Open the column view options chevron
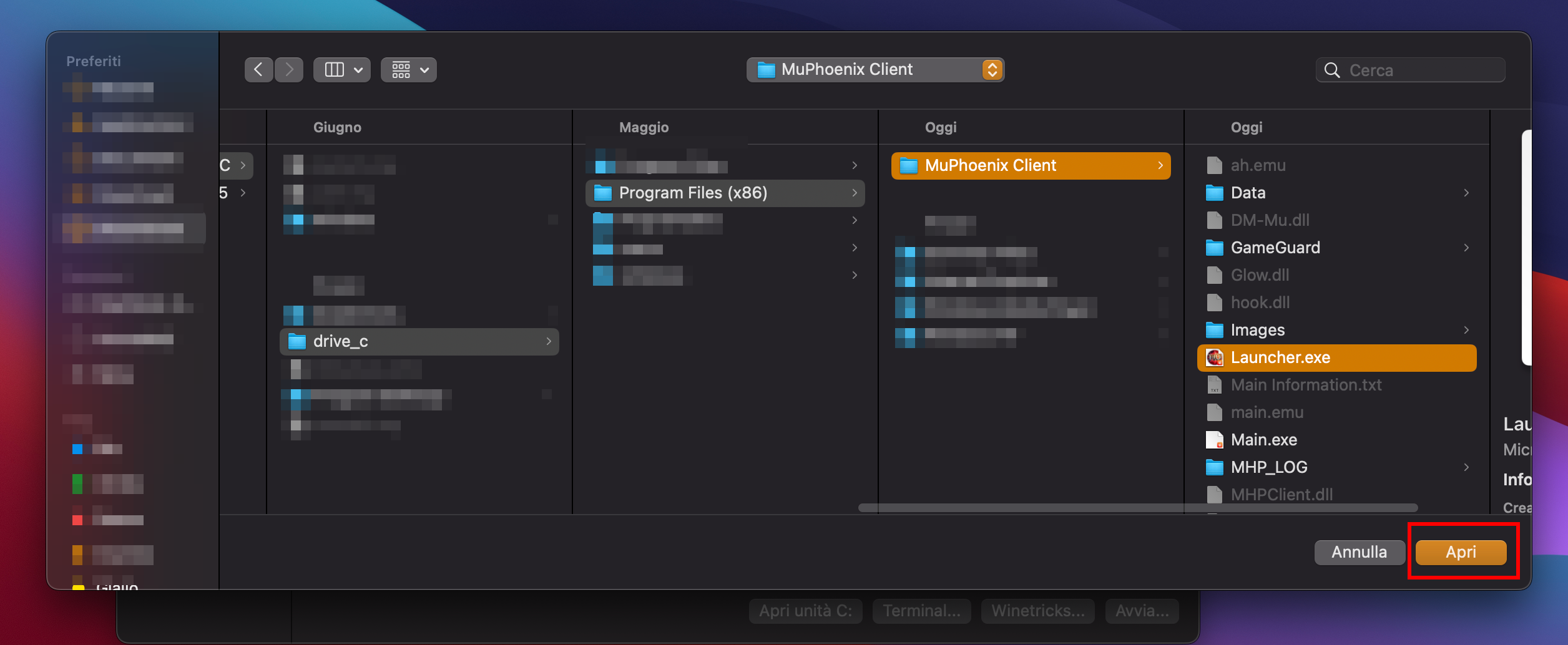The image size is (1568, 645). (358, 70)
